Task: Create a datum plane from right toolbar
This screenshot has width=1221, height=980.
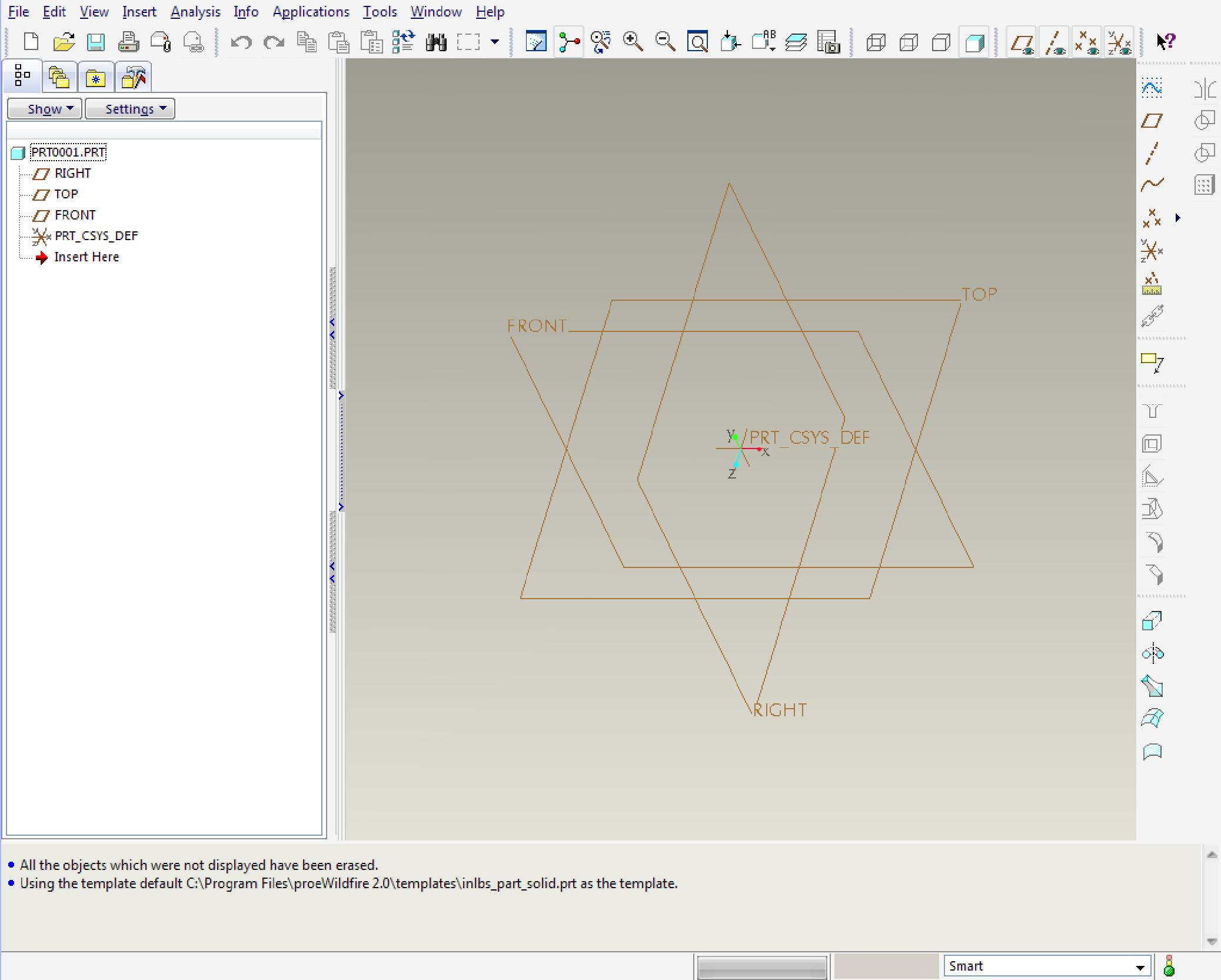Action: (x=1152, y=121)
